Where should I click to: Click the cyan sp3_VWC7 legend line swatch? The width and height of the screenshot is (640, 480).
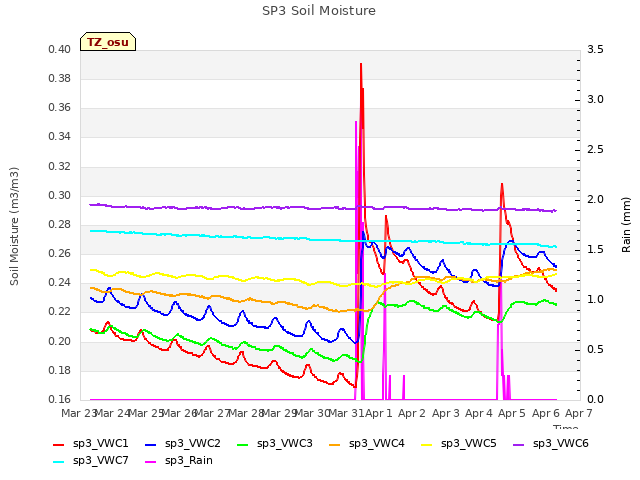click(59, 462)
